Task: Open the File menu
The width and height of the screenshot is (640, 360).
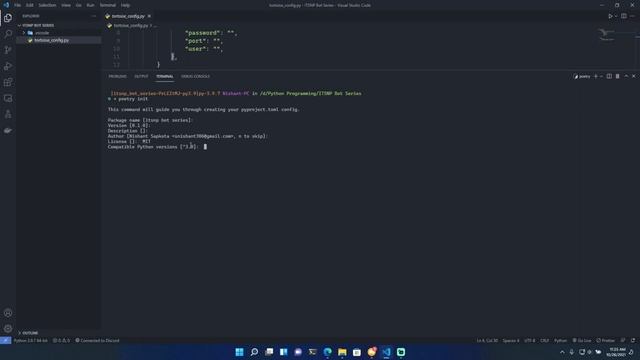Action: [18, 5]
